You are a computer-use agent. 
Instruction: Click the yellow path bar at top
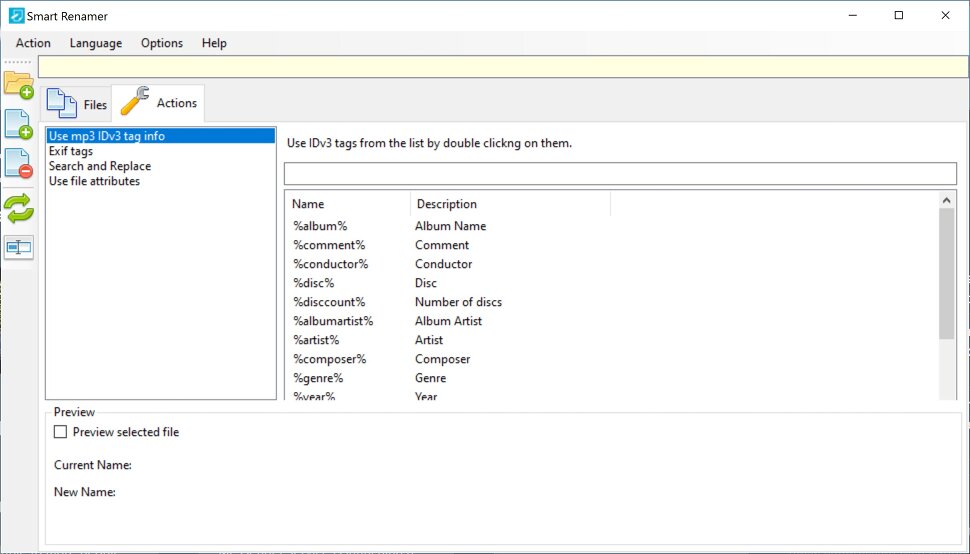click(504, 67)
